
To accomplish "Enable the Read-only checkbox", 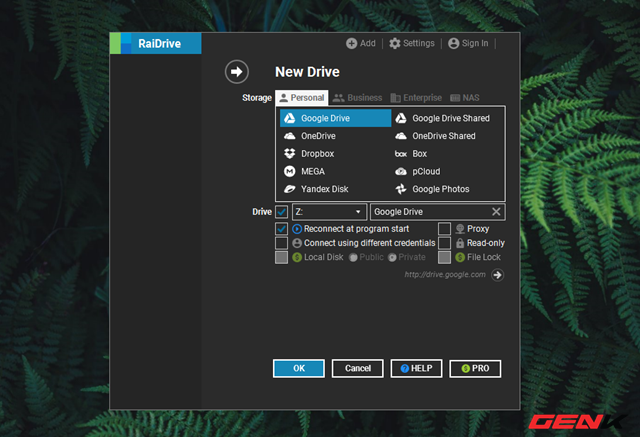I will 444,243.
